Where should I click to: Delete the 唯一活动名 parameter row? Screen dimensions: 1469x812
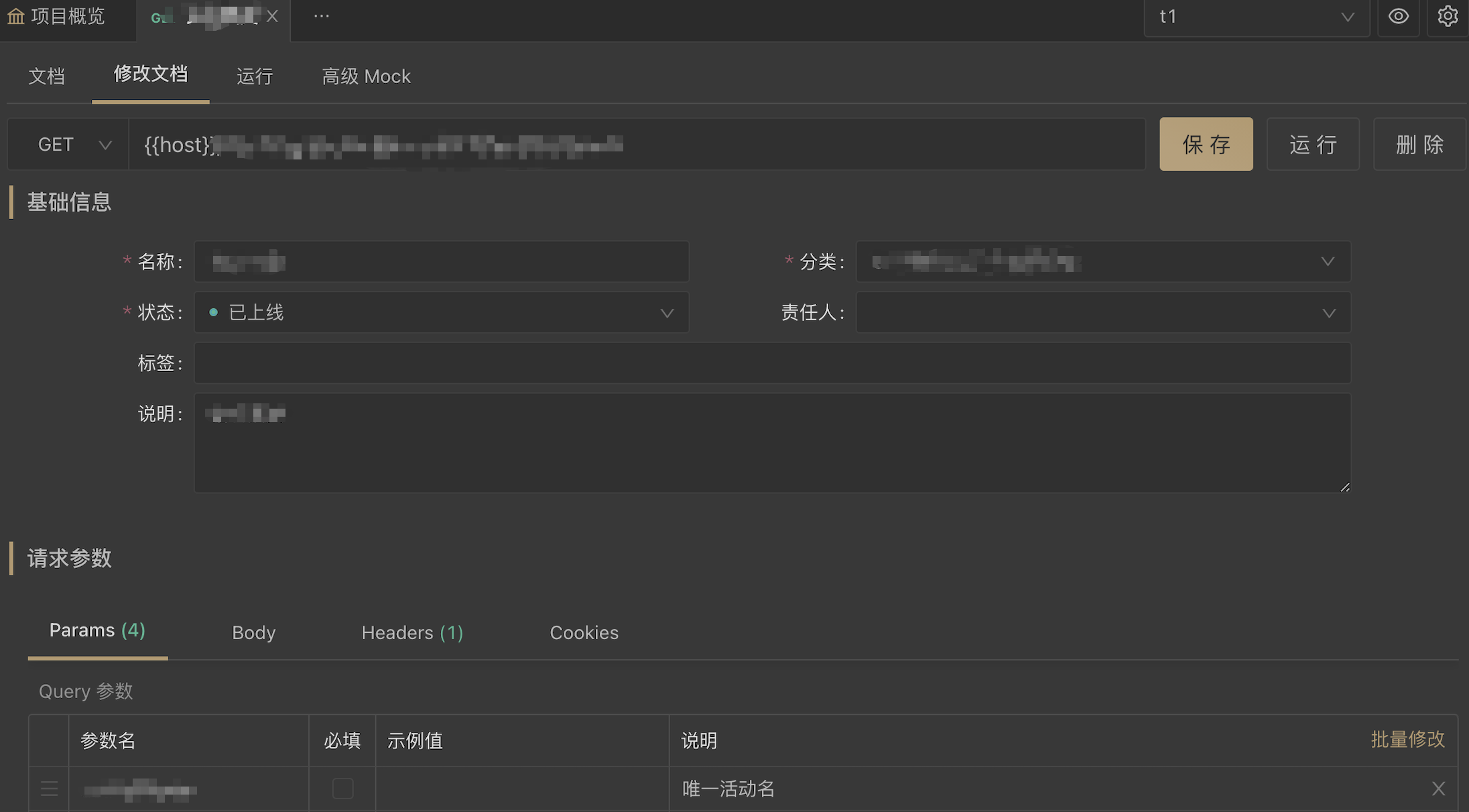point(1438,789)
